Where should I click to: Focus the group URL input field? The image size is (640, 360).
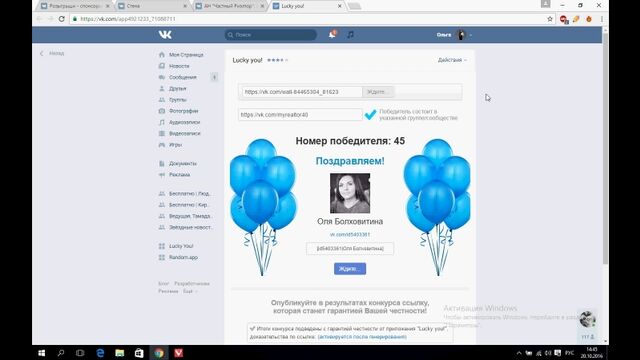tap(300, 115)
